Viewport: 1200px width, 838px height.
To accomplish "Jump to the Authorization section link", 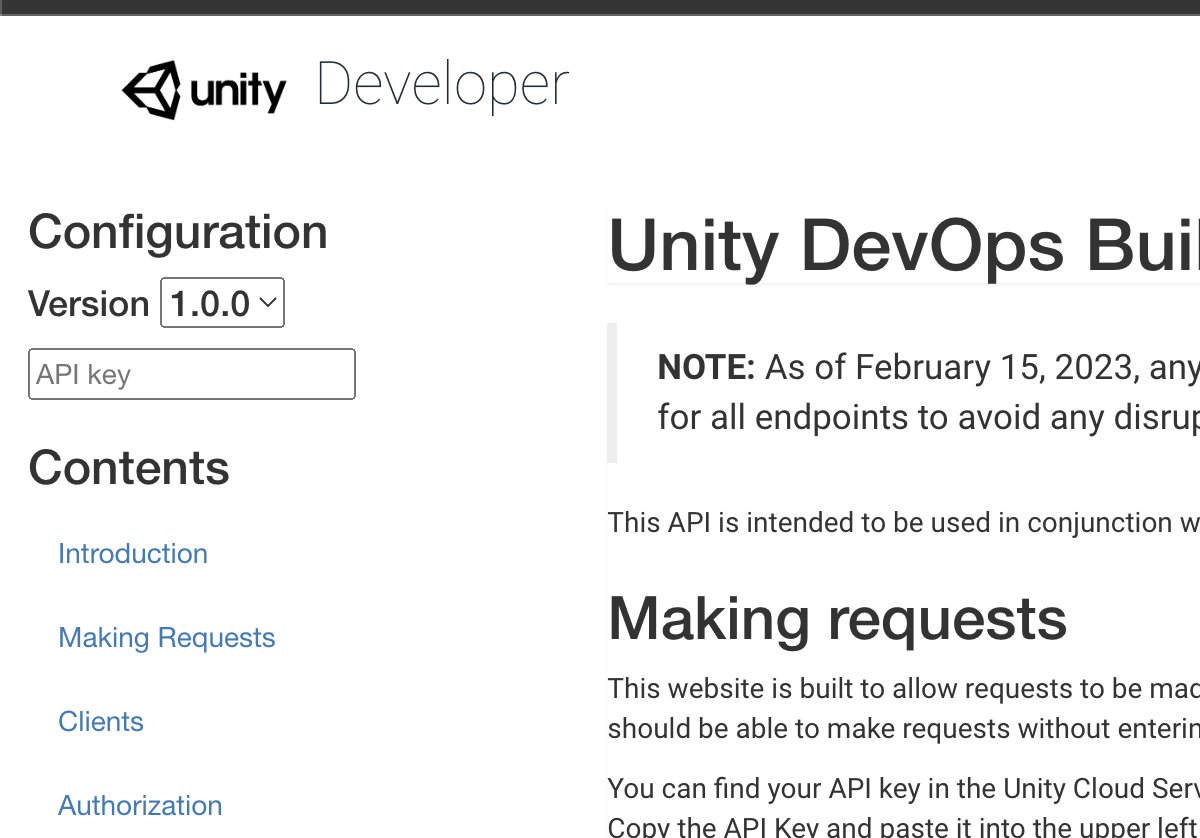I will [140, 805].
